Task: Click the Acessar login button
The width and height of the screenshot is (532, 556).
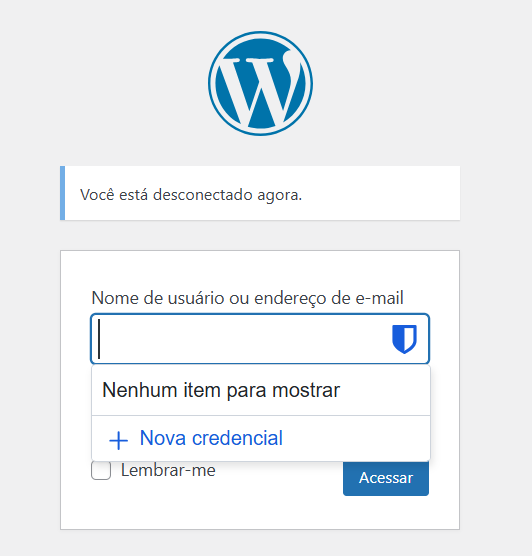Action: click(x=386, y=478)
